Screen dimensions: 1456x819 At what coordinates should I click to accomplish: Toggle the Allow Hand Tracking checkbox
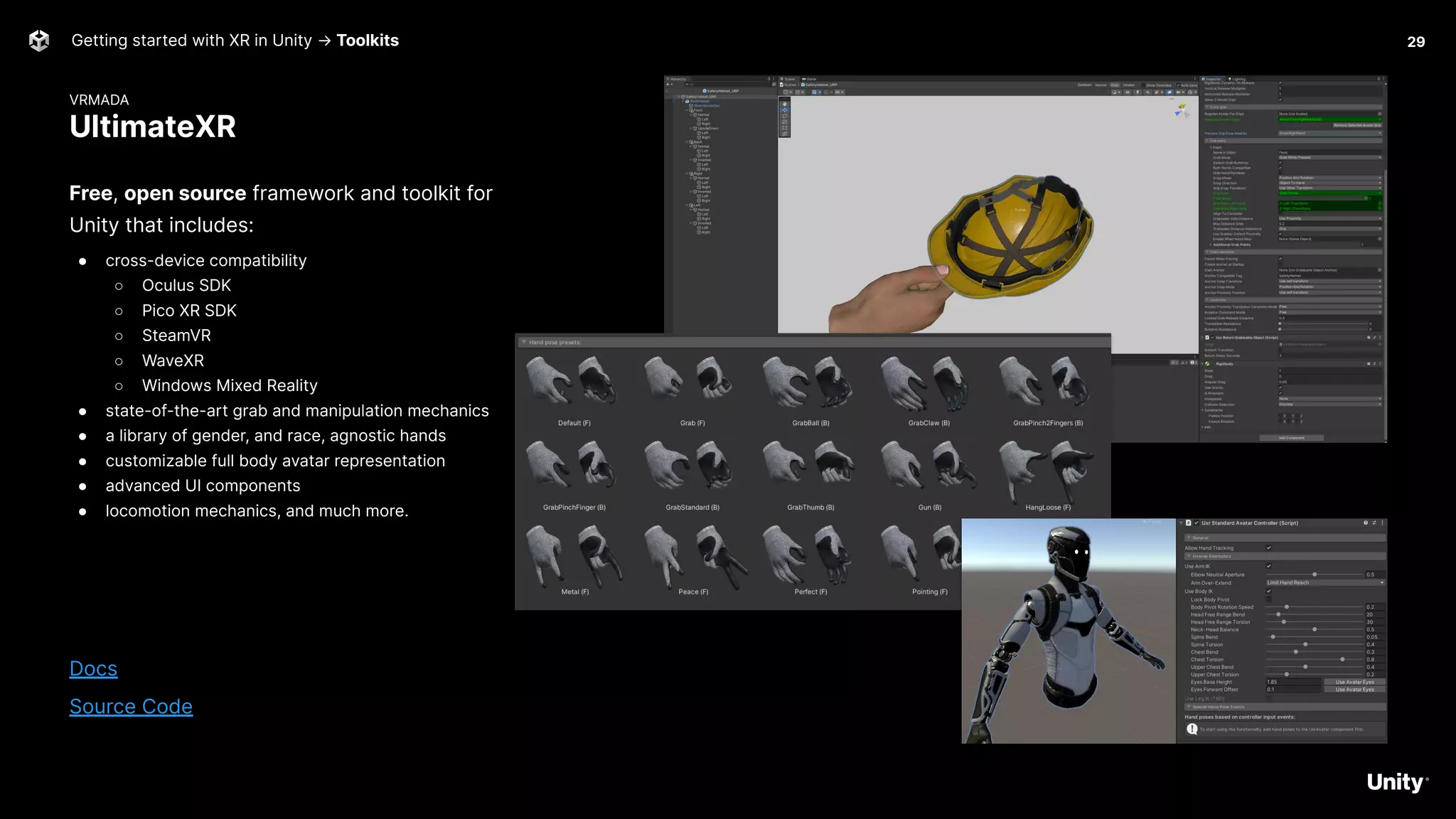[1269, 548]
